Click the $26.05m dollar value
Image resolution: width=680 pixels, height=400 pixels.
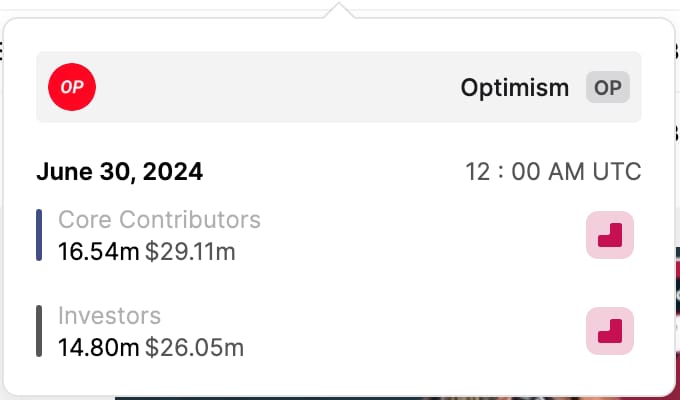[x=194, y=348]
